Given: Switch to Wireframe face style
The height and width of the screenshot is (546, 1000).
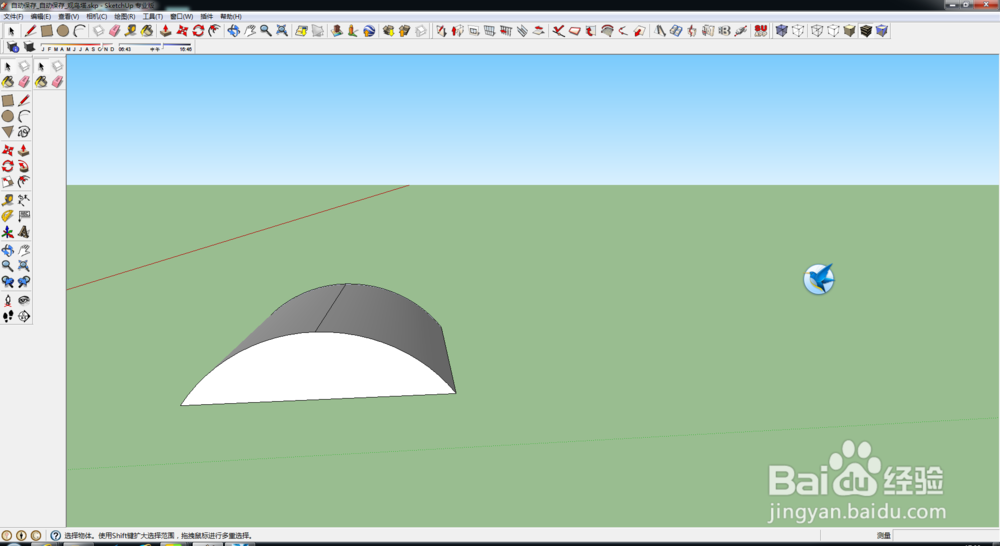Looking at the screenshot, I should pyautogui.click(x=817, y=31).
